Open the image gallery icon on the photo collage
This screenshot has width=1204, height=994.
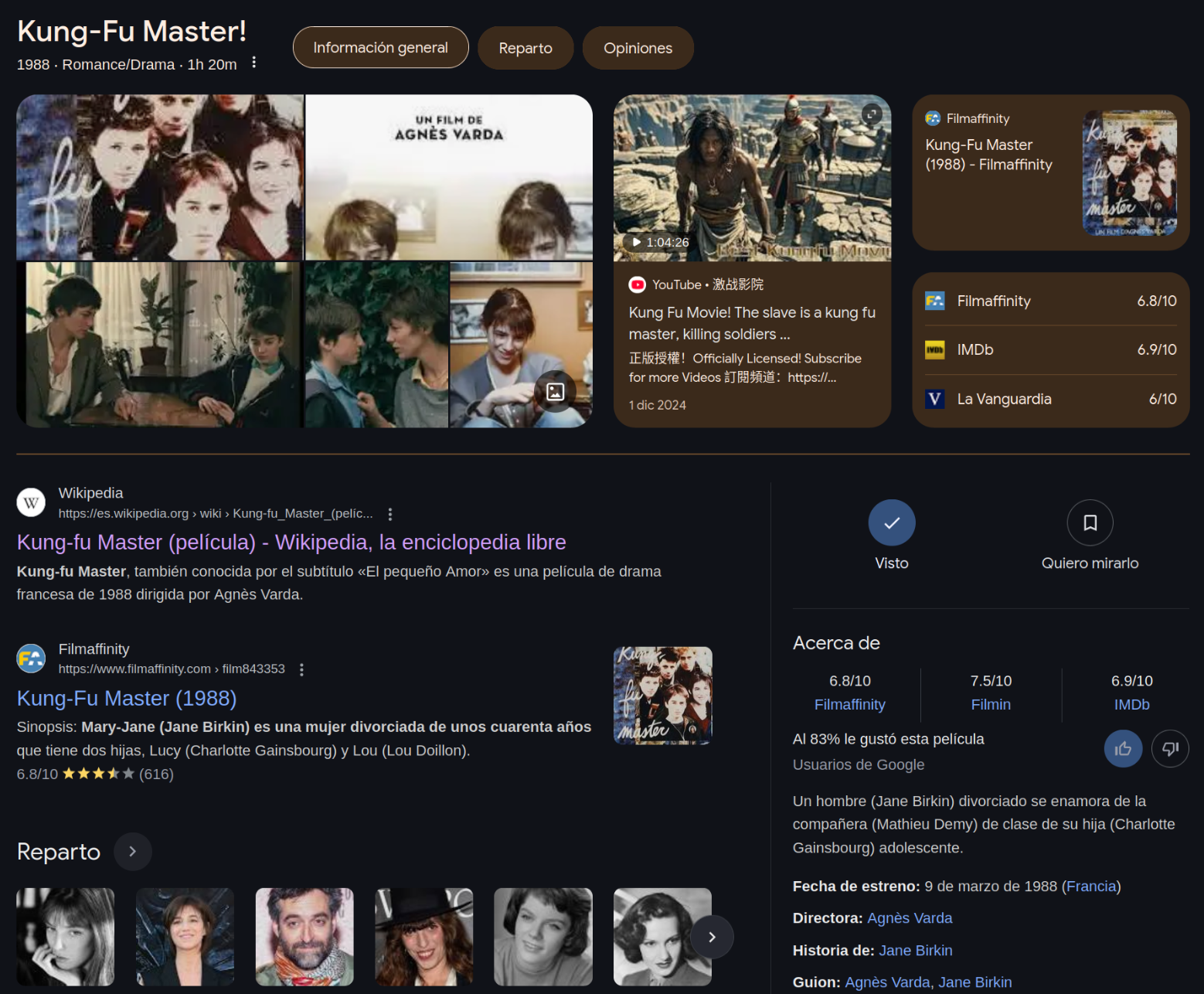coord(555,391)
